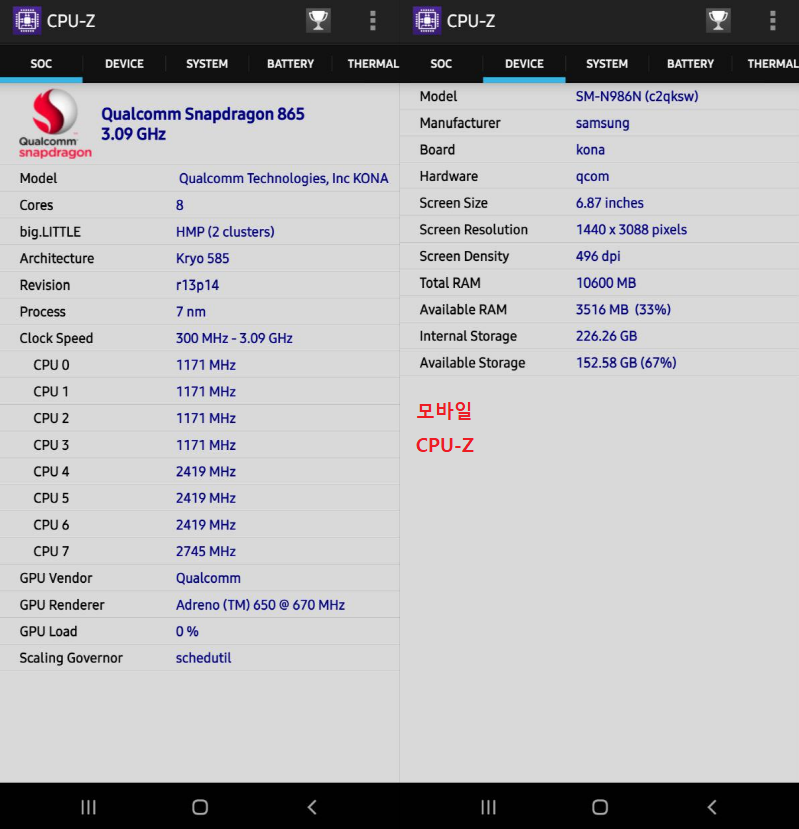Tap the Cores row value 8

(x=180, y=205)
